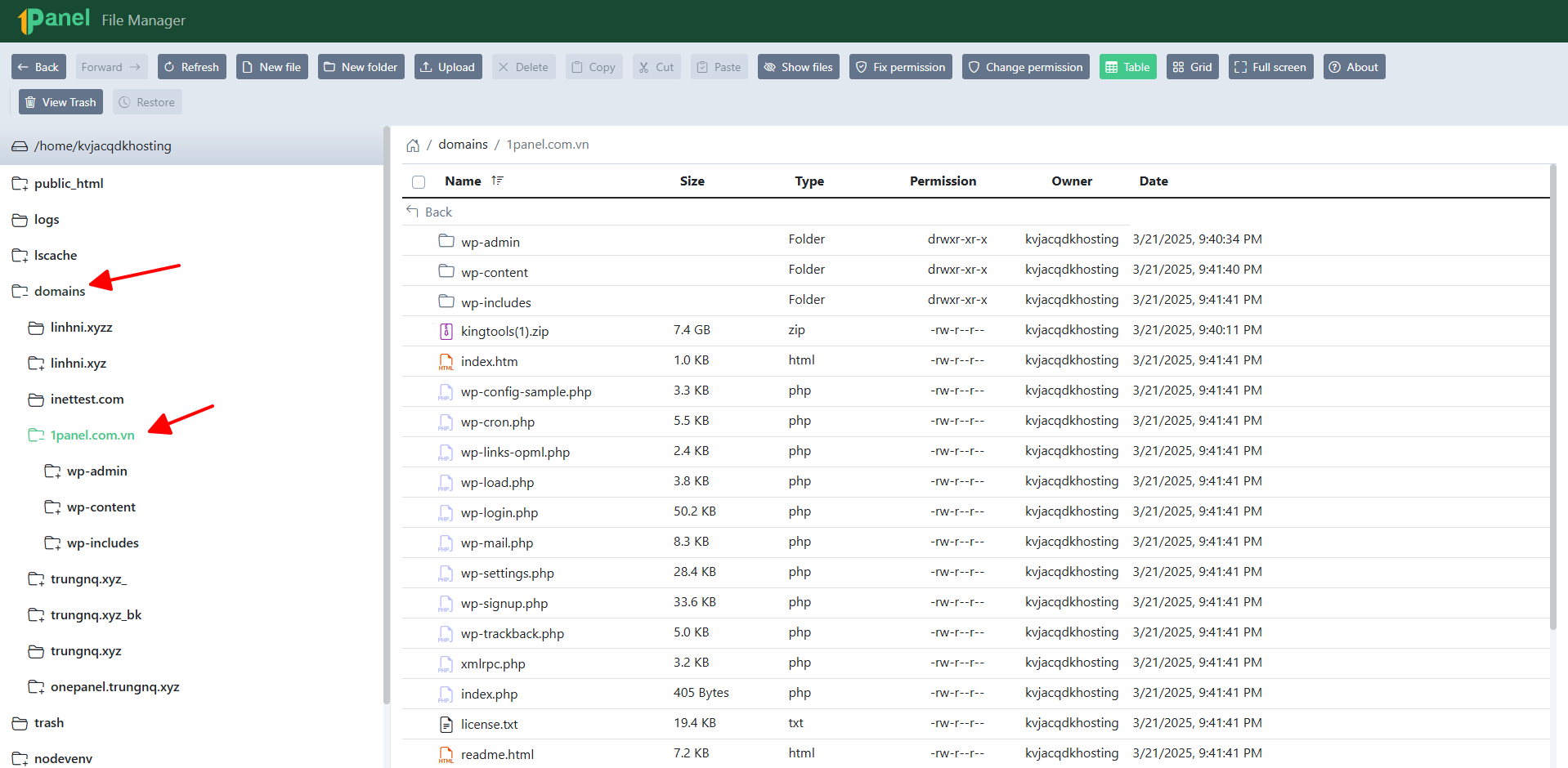Switch to Grid view
The width and height of the screenshot is (1568, 768).
click(1193, 67)
